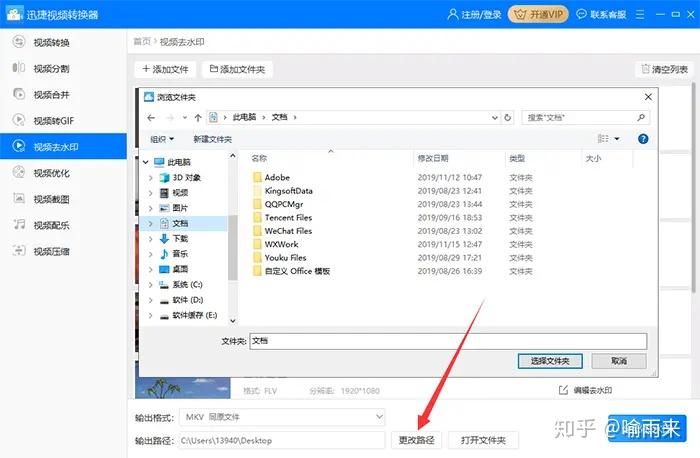Click the refresh icon in address bar
Image resolution: width=700 pixels, height=458 pixels.
pyautogui.click(x=508, y=117)
